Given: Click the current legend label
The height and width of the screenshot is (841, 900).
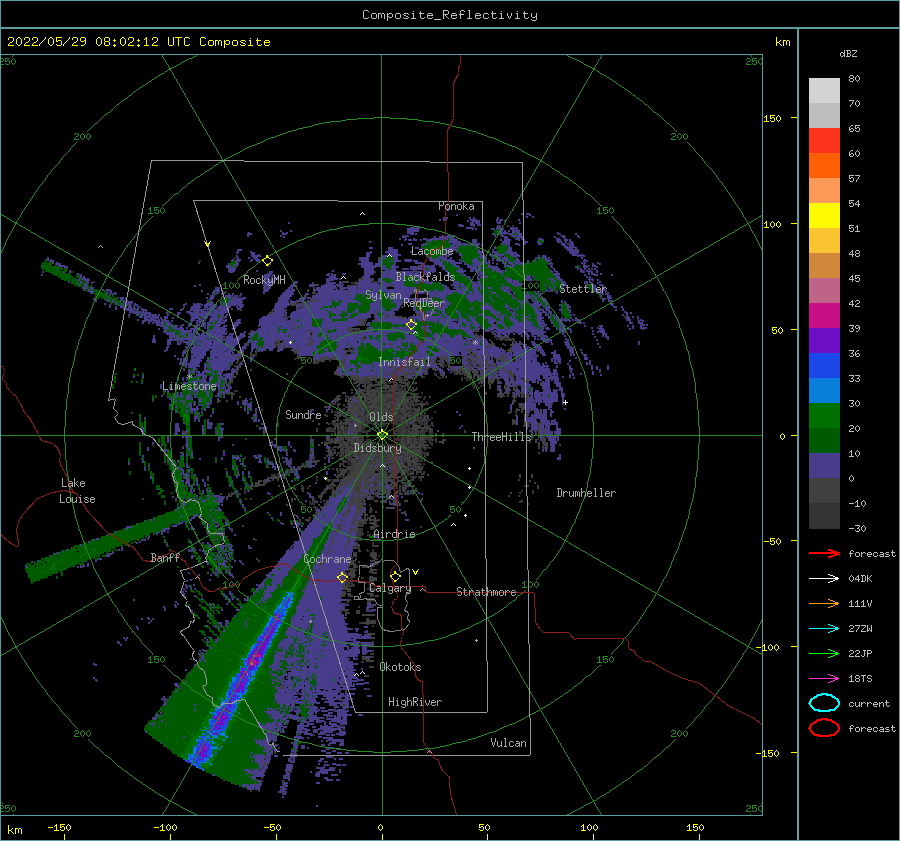Looking at the screenshot, I should pyautogui.click(x=869, y=703).
